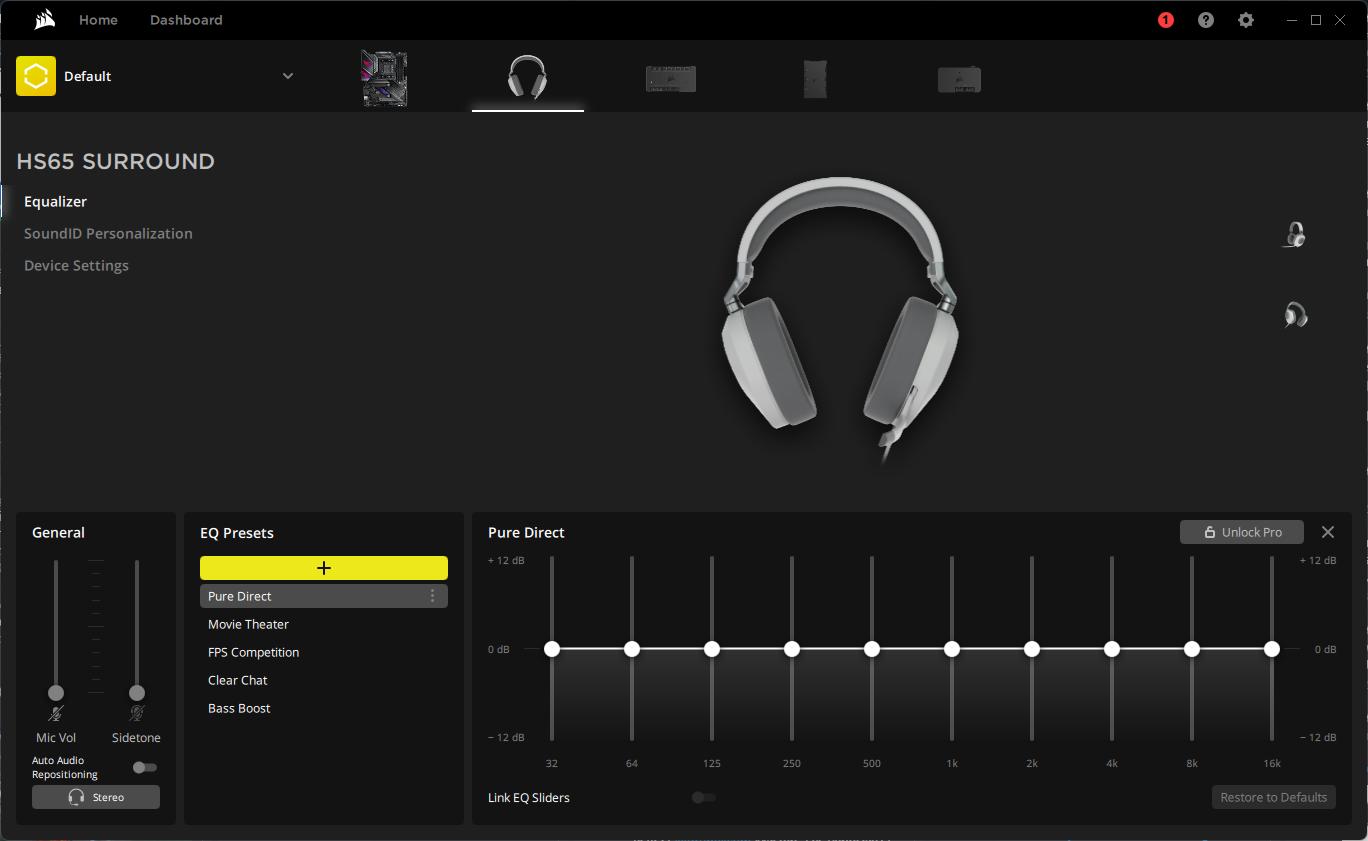Click the 125 Hz EQ slider knob
Screen dimensions: 1368x841
(x=712, y=649)
